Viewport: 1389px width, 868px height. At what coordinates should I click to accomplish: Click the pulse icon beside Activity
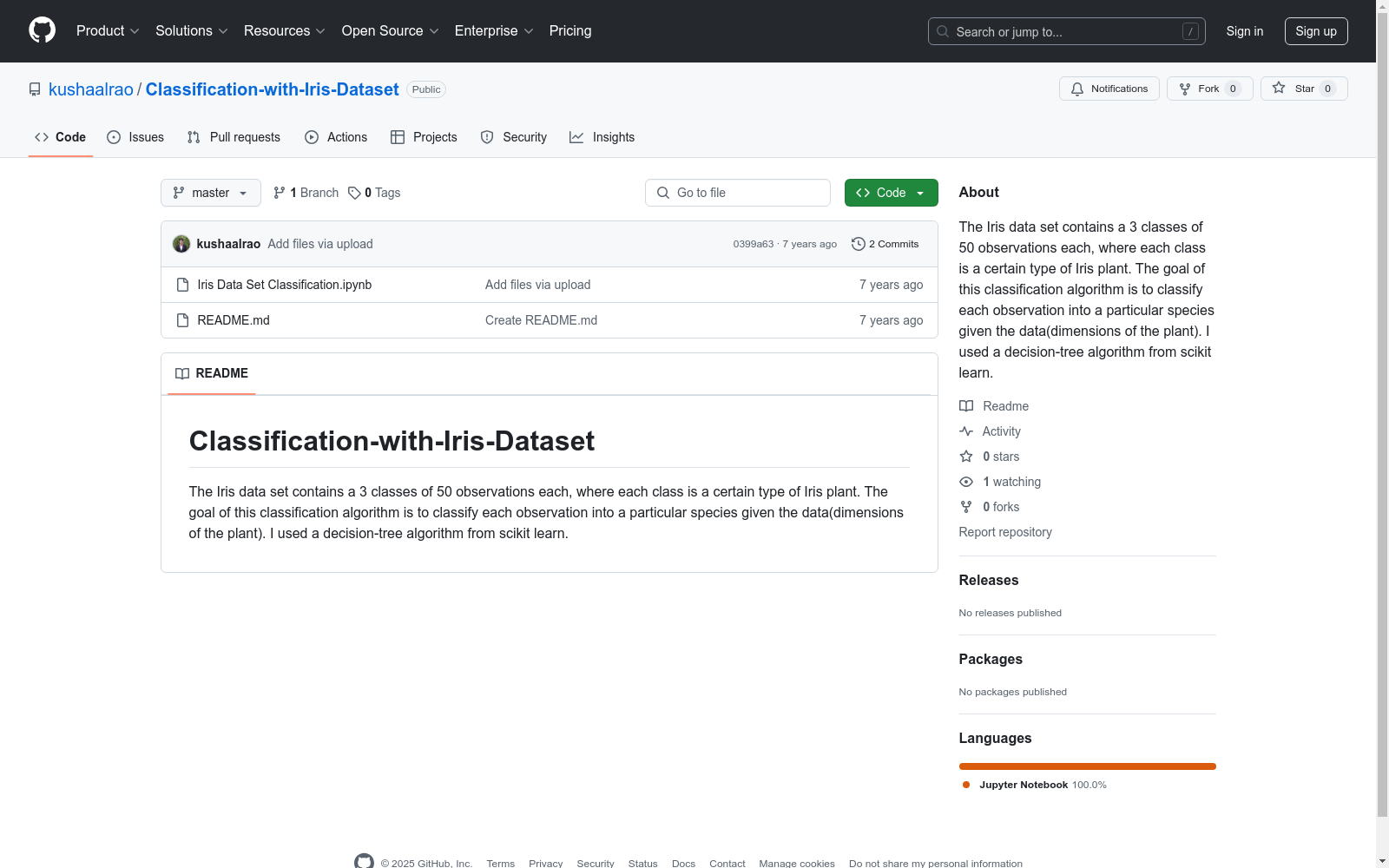pyautogui.click(x=966, y=431)
